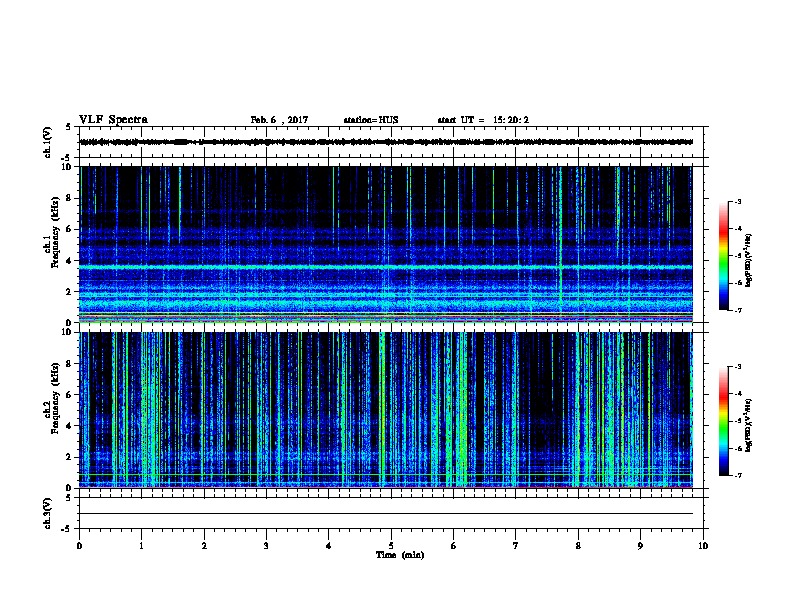Click the "VLF Spectra" plot title
Image resolution: width=792 pixels, height=612 pixels.
(x=113, y=120)
